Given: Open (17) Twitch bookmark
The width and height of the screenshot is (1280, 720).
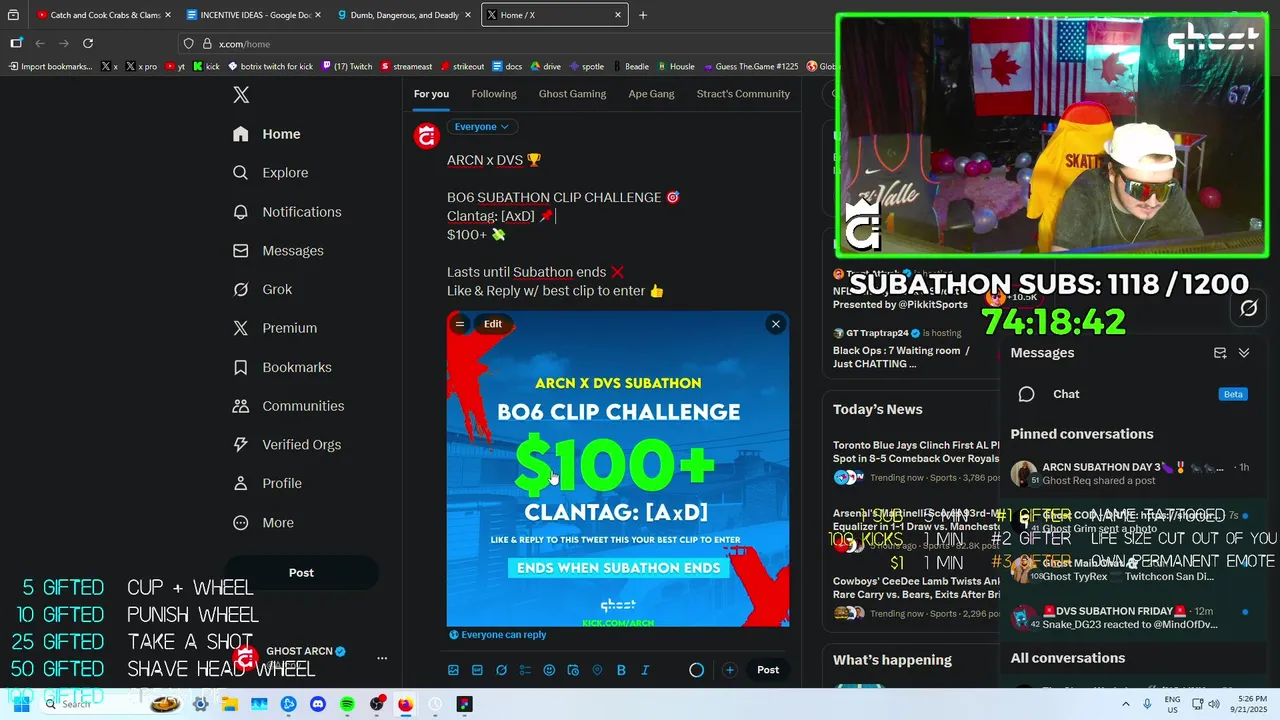Looking at the screenshot, I should click(346, 67).
